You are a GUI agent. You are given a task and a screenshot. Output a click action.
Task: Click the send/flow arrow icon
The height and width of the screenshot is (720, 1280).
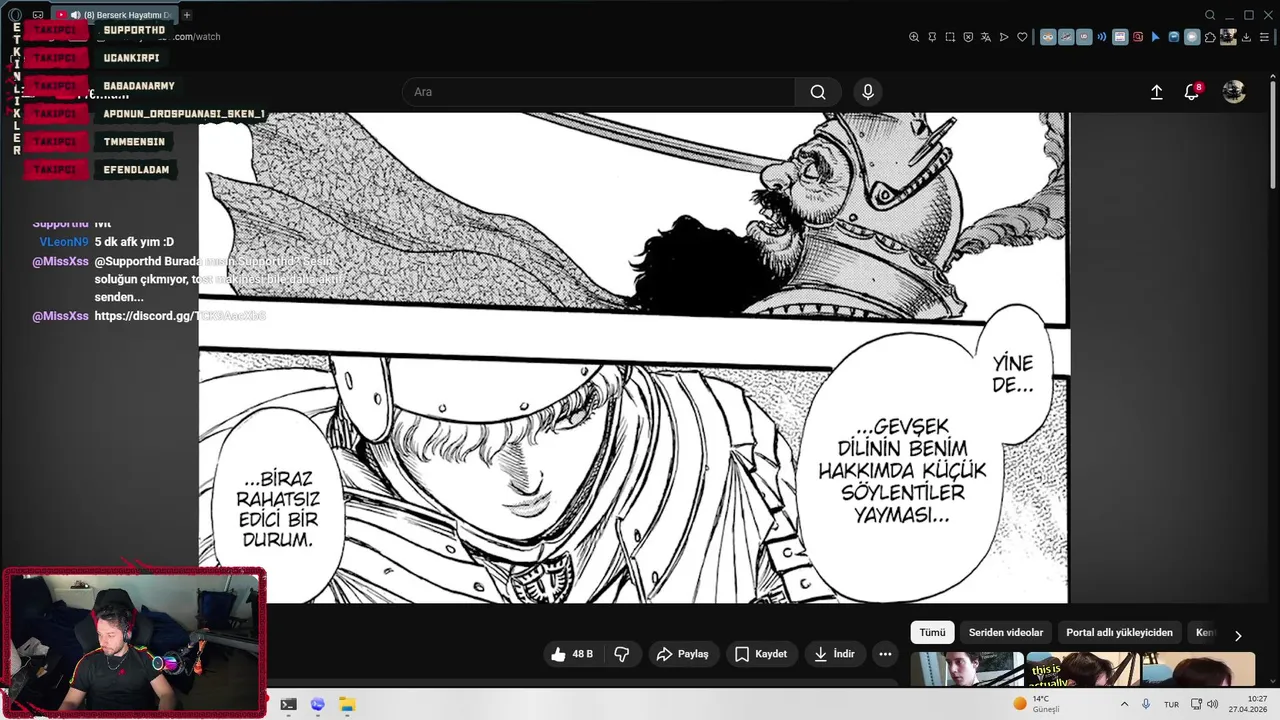click(1004, 37)
